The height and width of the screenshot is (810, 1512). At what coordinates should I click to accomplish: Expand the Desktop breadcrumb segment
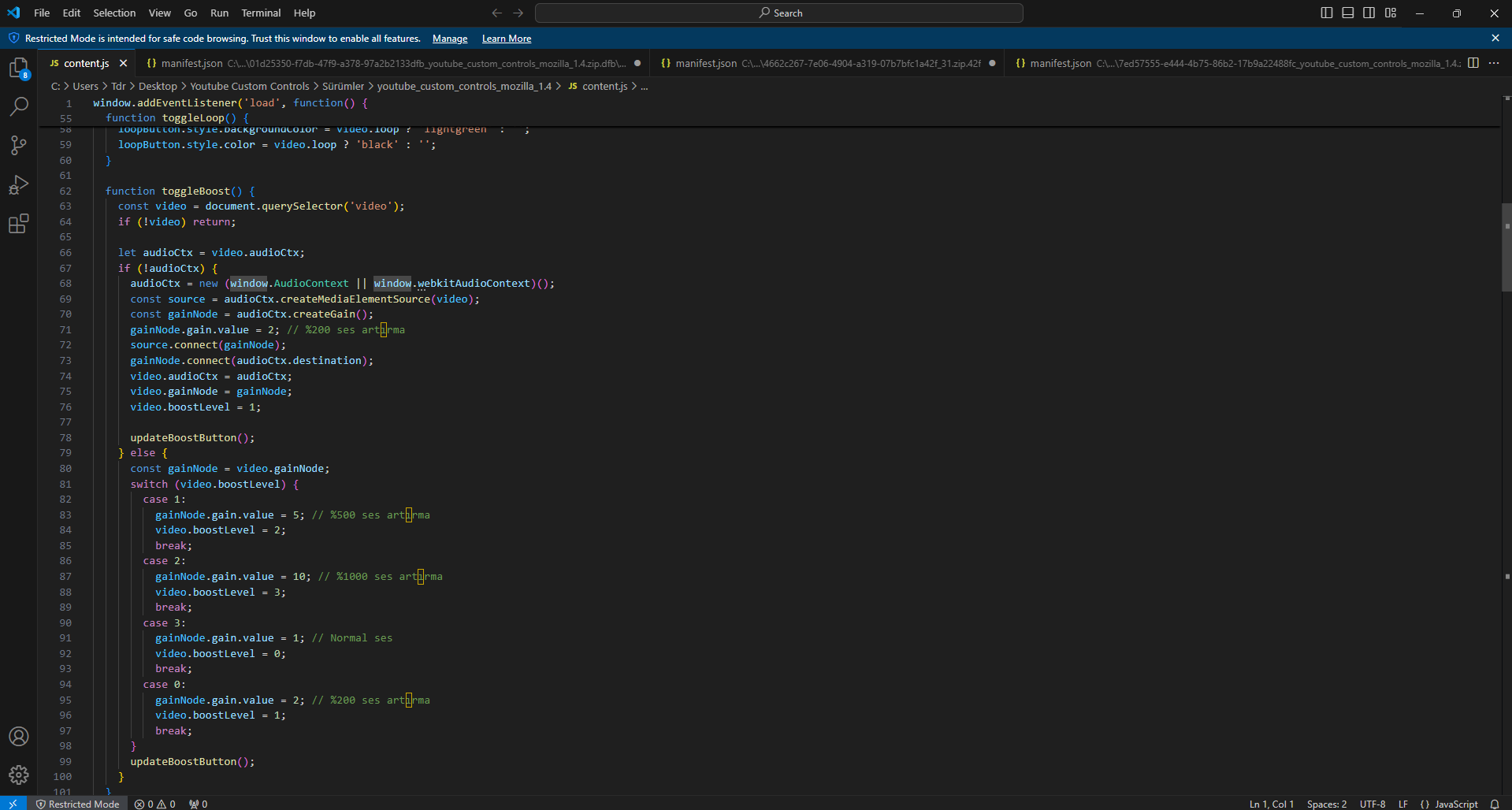[x=158, y=86]
